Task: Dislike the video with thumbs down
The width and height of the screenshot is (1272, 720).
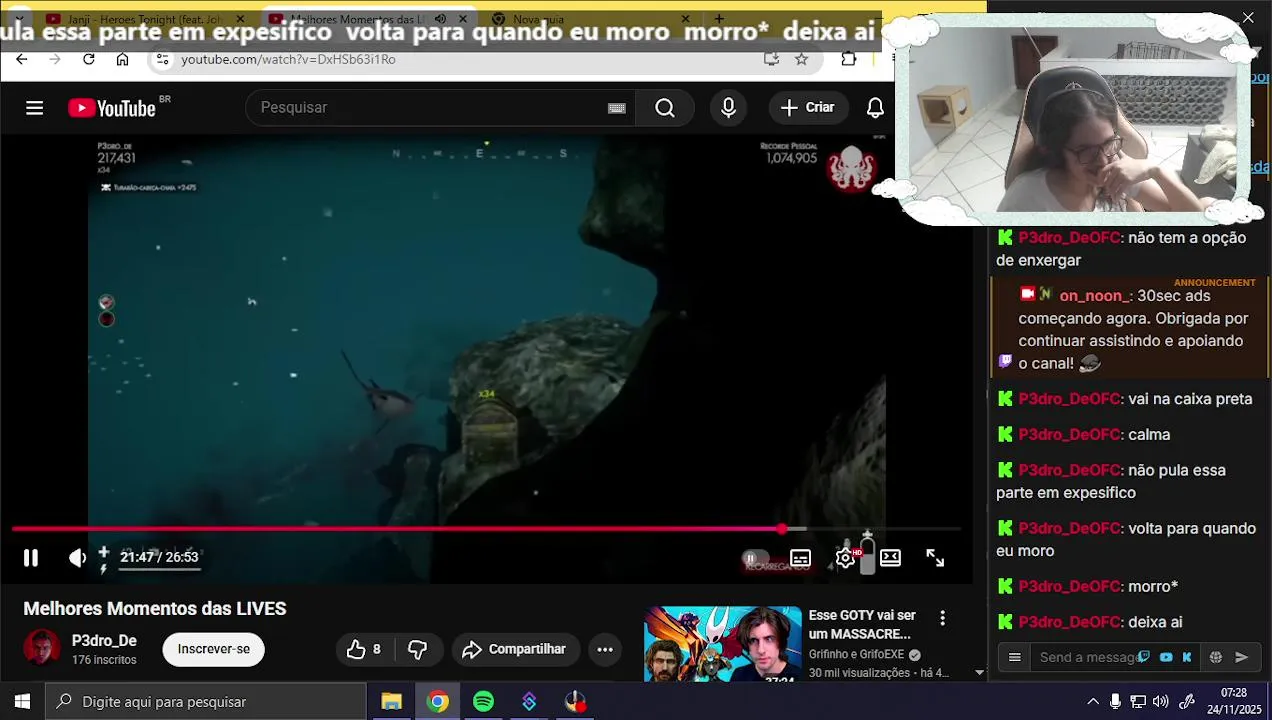Action: 417,649
